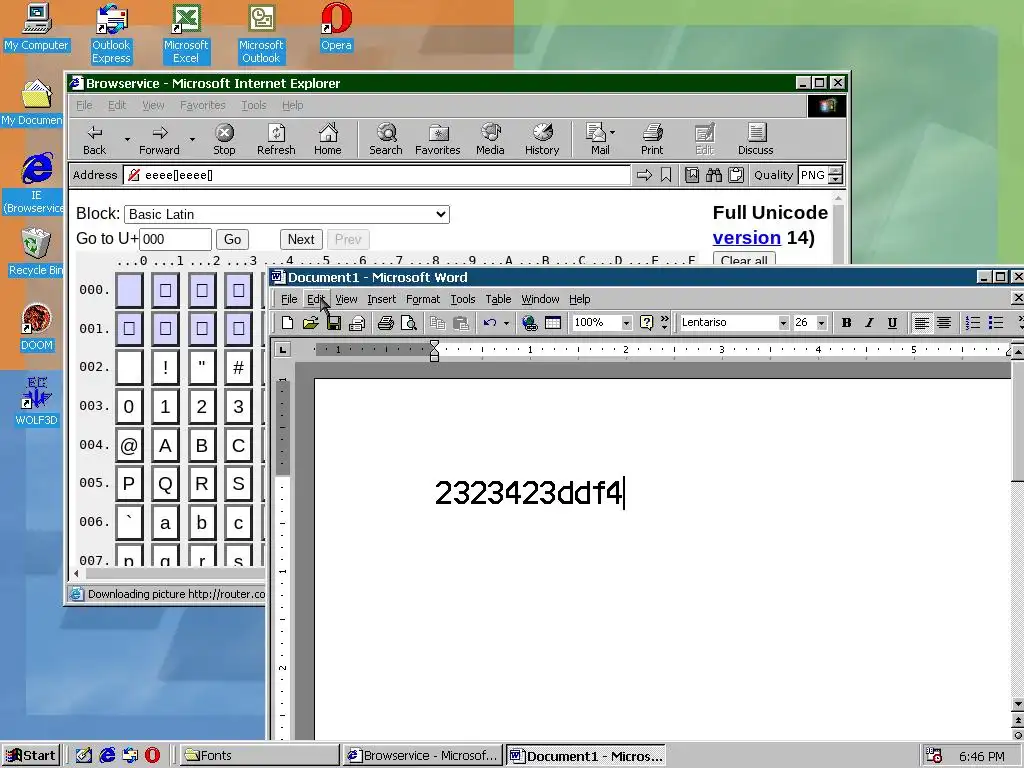Print the page from IE toolbar
Image resolution: width=1024 pixels, height=768 pixels.
[x=652, y=140]
